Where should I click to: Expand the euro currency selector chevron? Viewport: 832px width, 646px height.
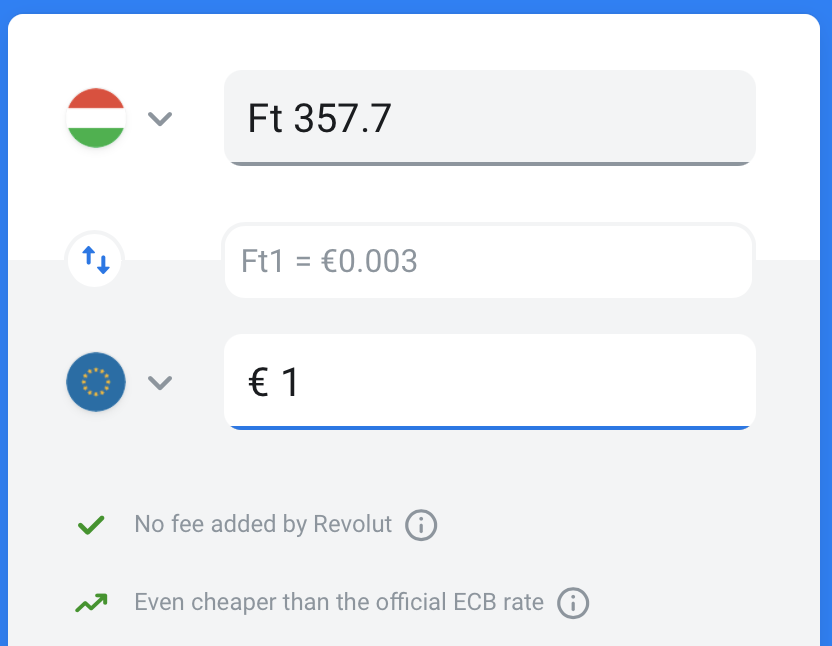click(160, 383)
